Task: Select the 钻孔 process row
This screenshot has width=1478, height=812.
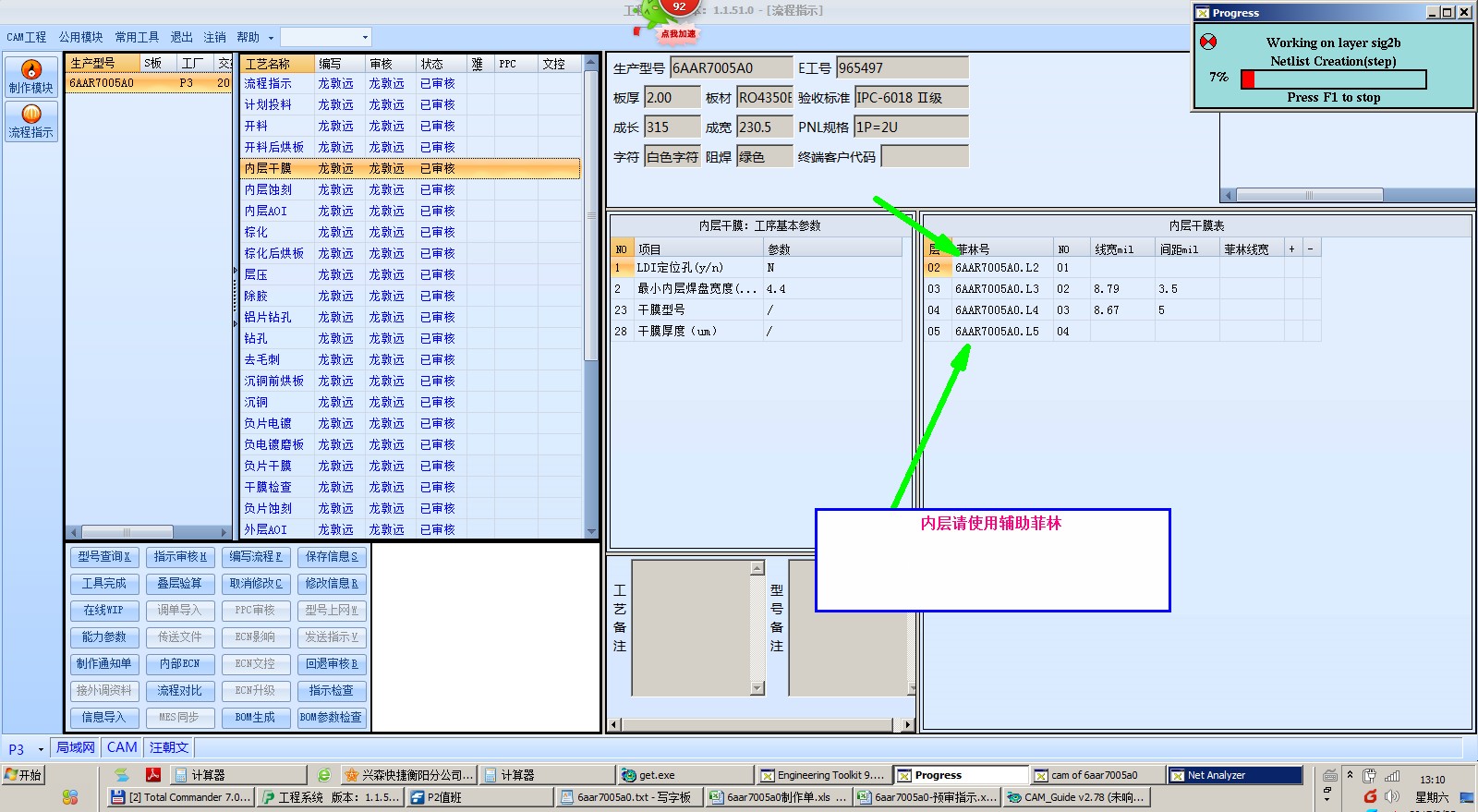Action: (411, 338)
